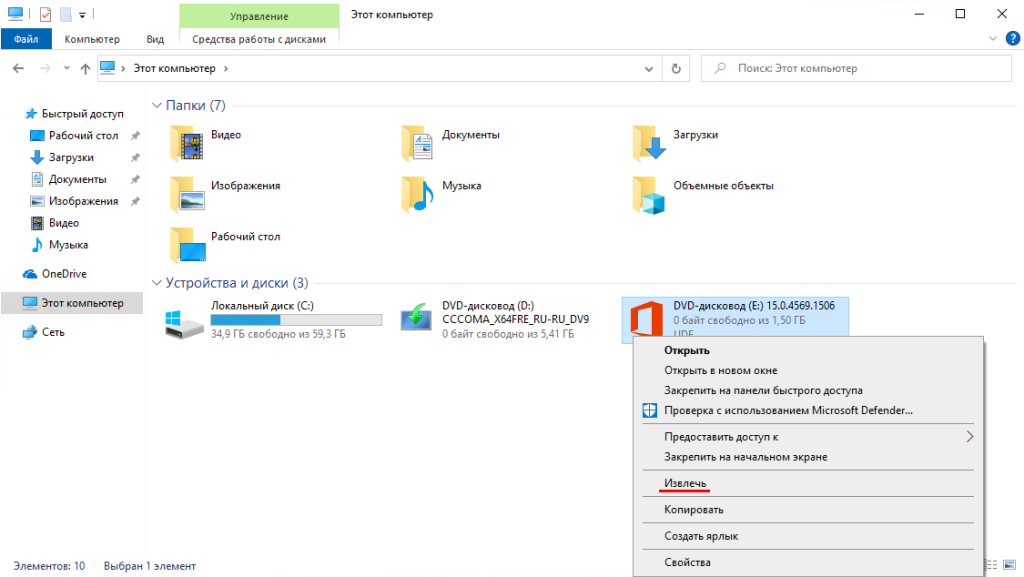This screenshot has height=577, width=1024.
Task: Click the Выбран 1 элемент status text
Action: (x=150, y=566)
